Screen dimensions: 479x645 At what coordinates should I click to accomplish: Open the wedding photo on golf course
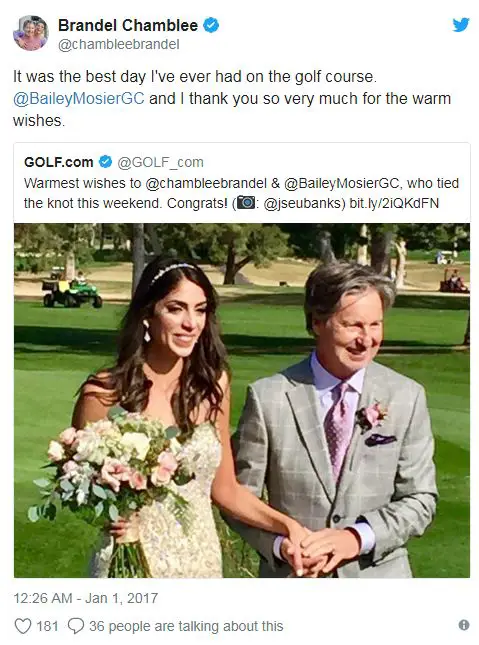point(242,401)
